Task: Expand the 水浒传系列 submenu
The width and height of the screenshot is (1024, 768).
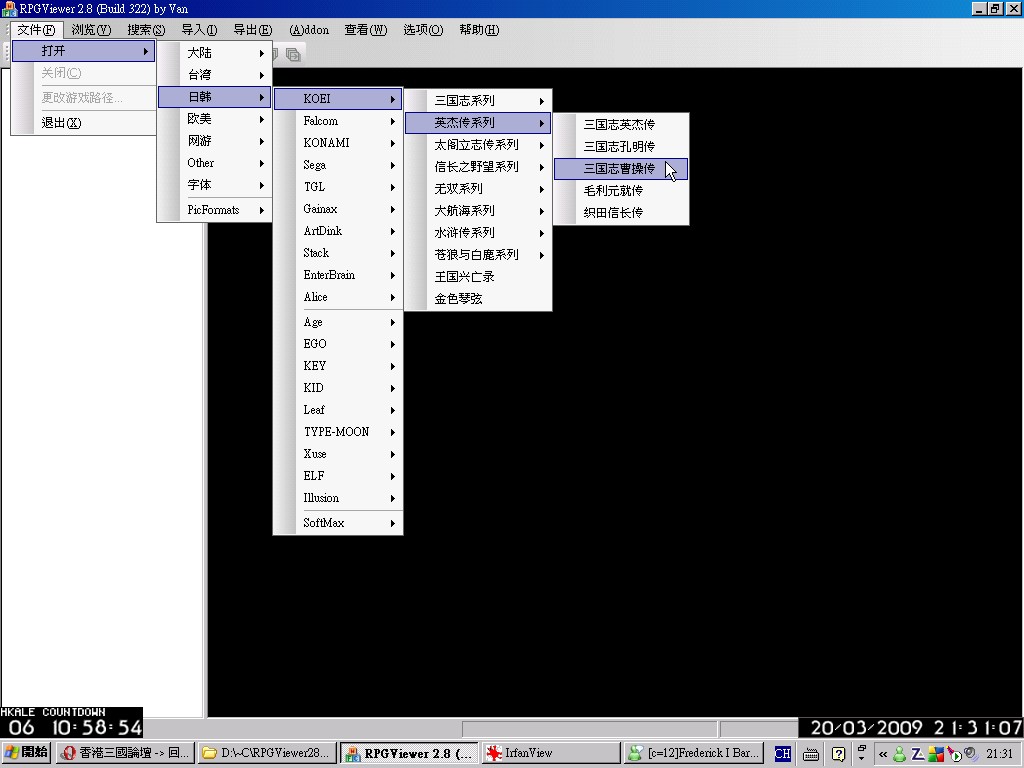Action: (478, 233)
